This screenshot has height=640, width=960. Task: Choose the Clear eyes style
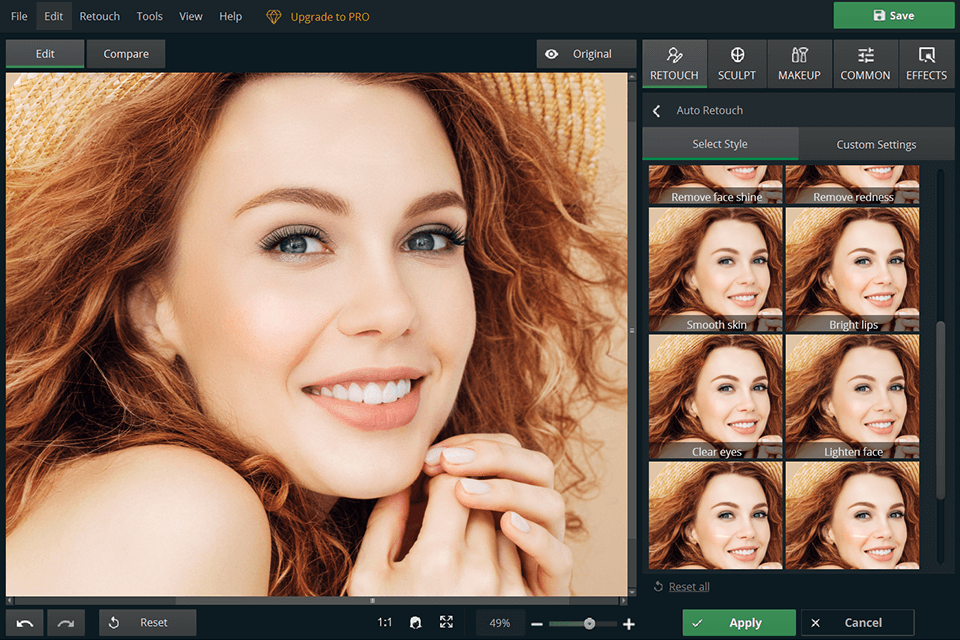[716, 397]
